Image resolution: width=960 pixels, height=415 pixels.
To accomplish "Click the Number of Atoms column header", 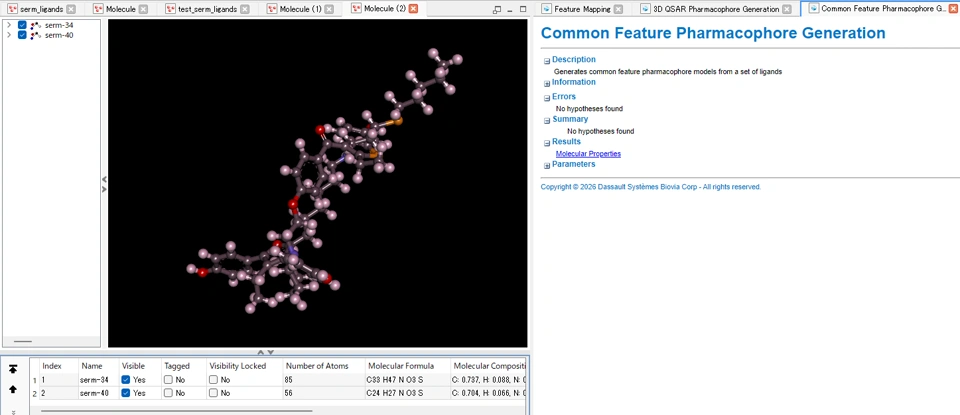I will 324,366.
